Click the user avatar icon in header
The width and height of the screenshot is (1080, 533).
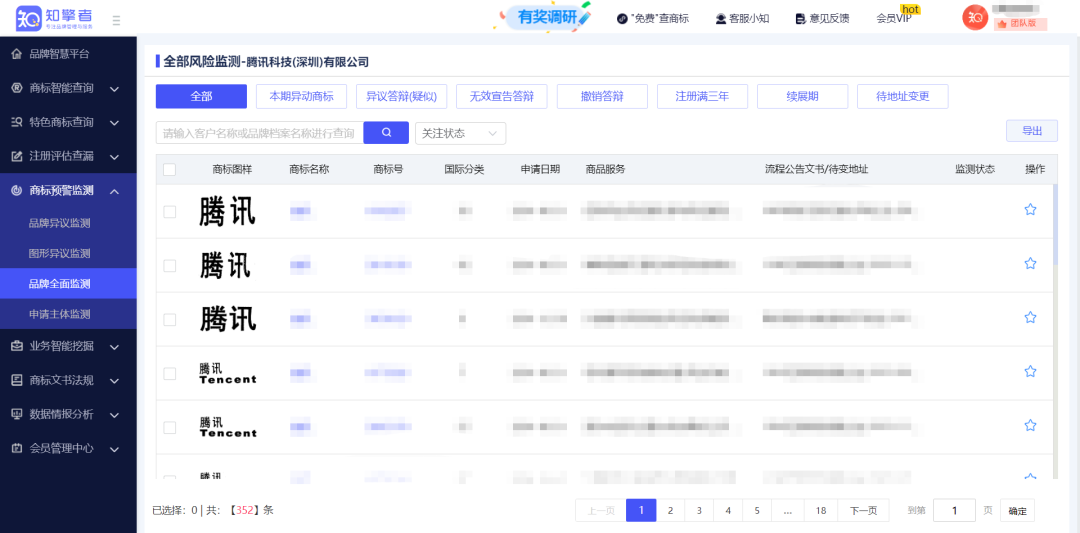(975, 18)
